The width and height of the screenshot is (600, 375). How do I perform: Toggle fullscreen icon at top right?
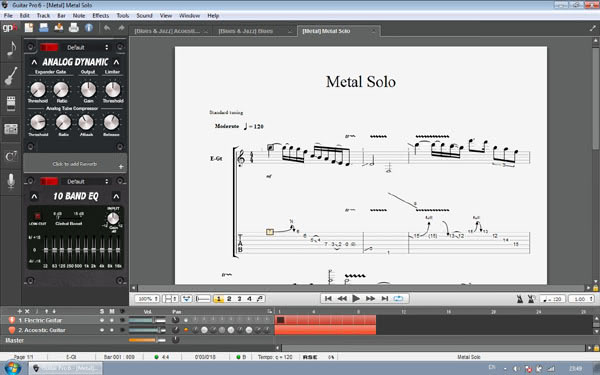click(593, 28)
